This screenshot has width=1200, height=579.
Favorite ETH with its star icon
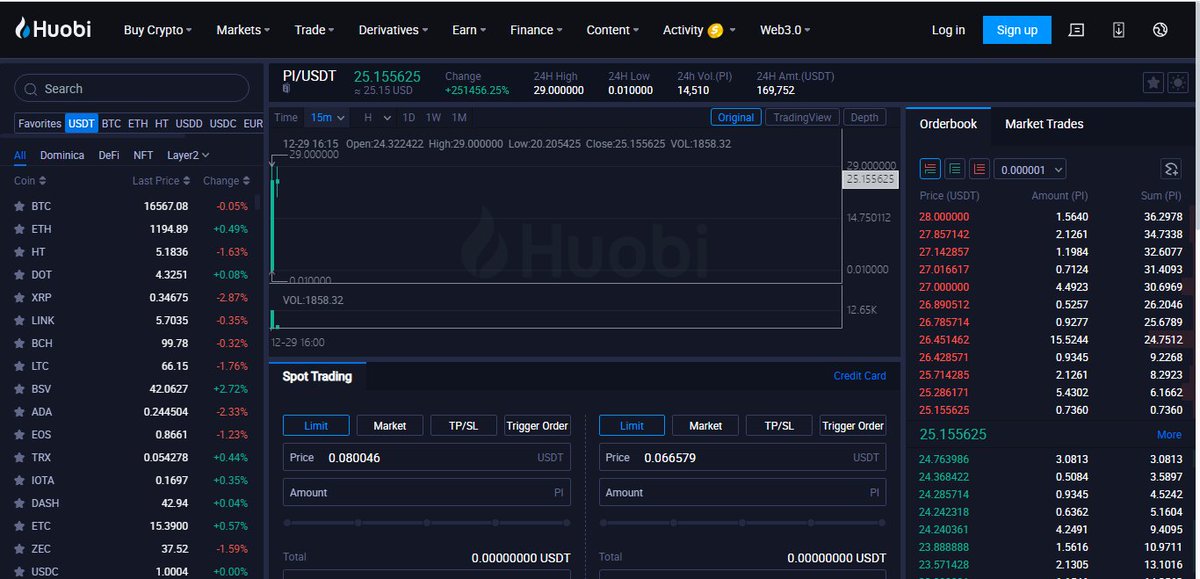pos(19,229)
